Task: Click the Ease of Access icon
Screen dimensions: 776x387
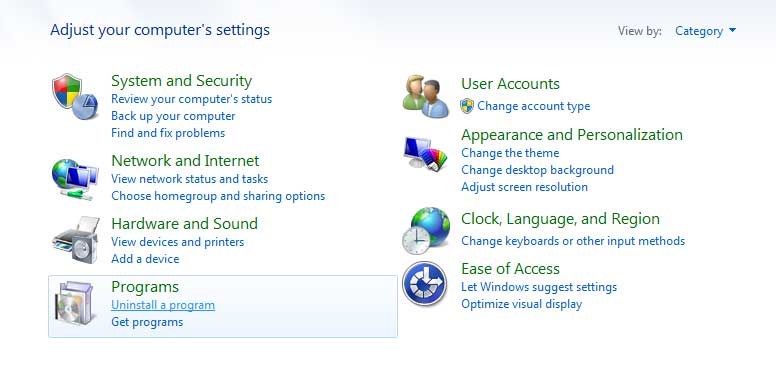Action: 425,284
